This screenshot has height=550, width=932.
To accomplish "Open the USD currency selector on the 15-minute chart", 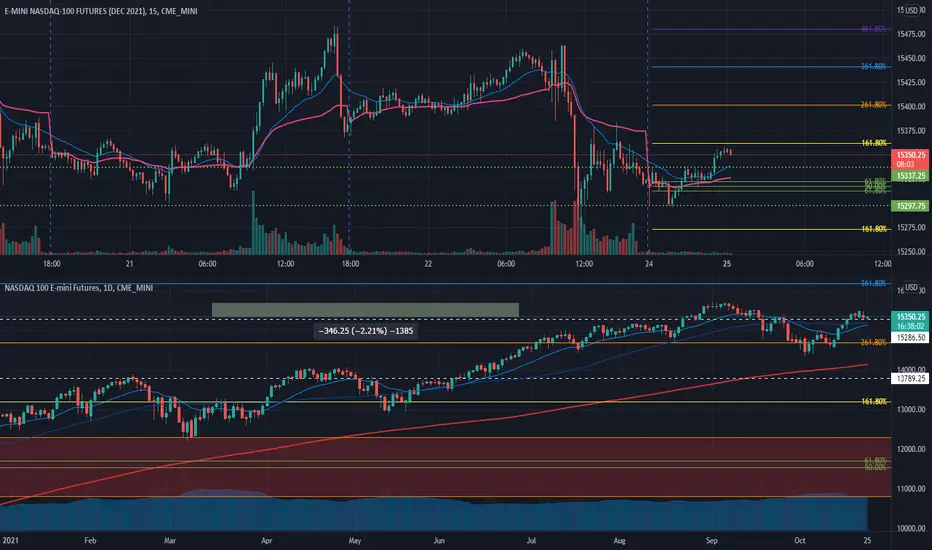I will pyautogui.click(x=911, y=10).
